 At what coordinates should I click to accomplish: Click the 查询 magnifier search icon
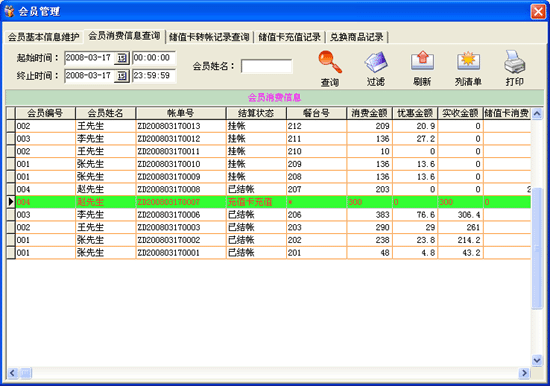[330, 62]
